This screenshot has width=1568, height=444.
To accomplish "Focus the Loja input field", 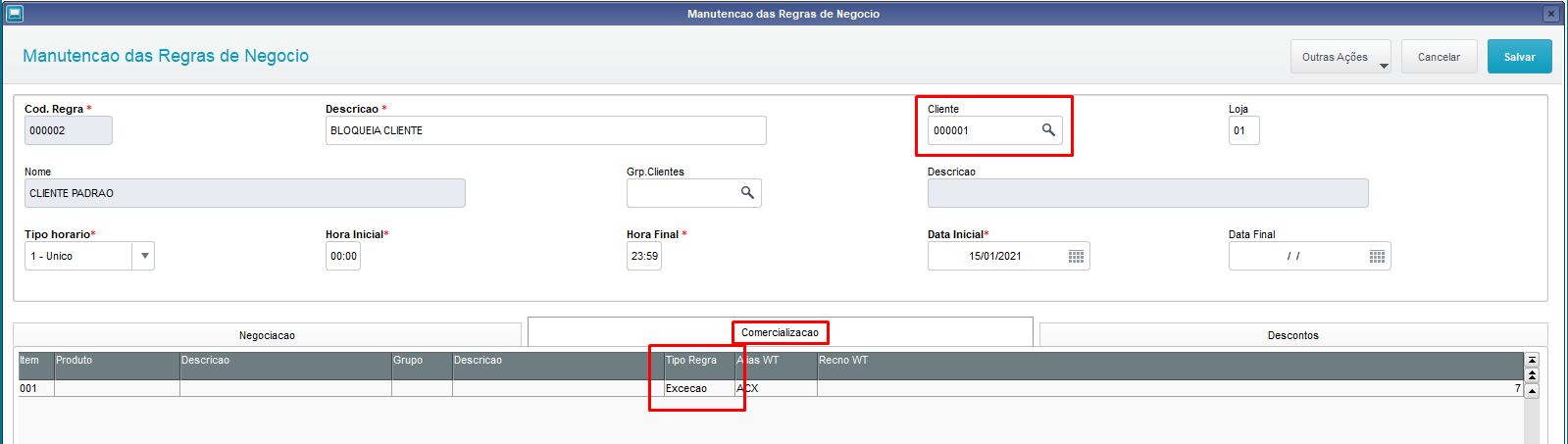I will pos(1243,130).
